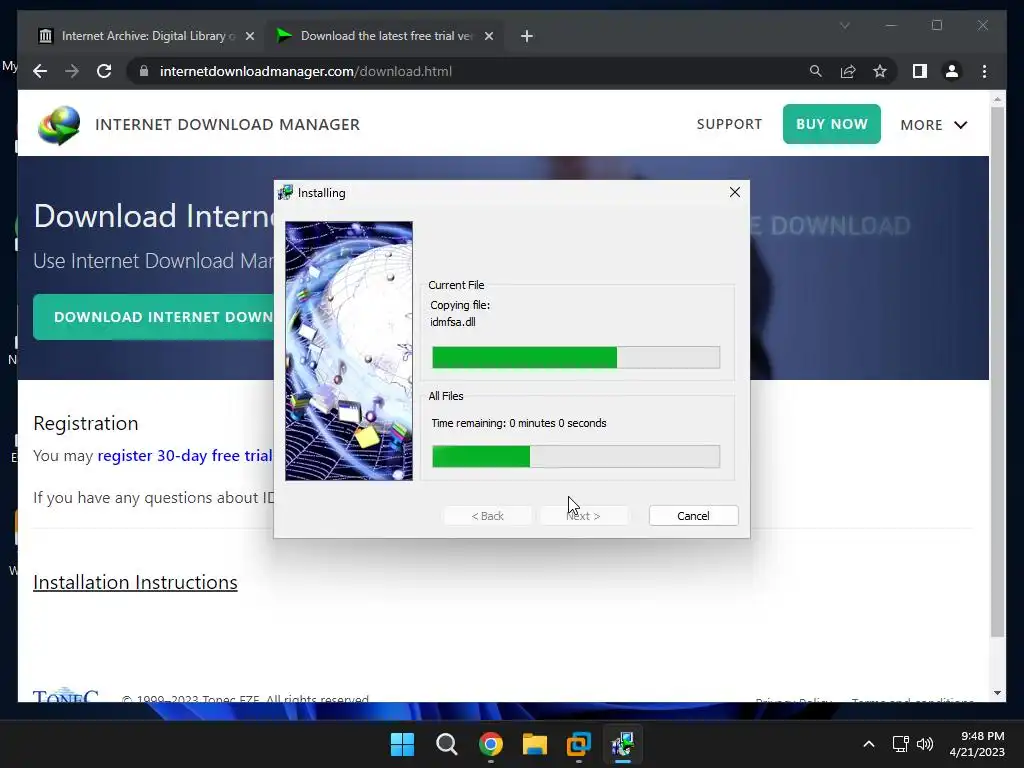The width and height of the screenshot is (1024, 768).
Task: Reload the current page
Action: pos(104,71)
